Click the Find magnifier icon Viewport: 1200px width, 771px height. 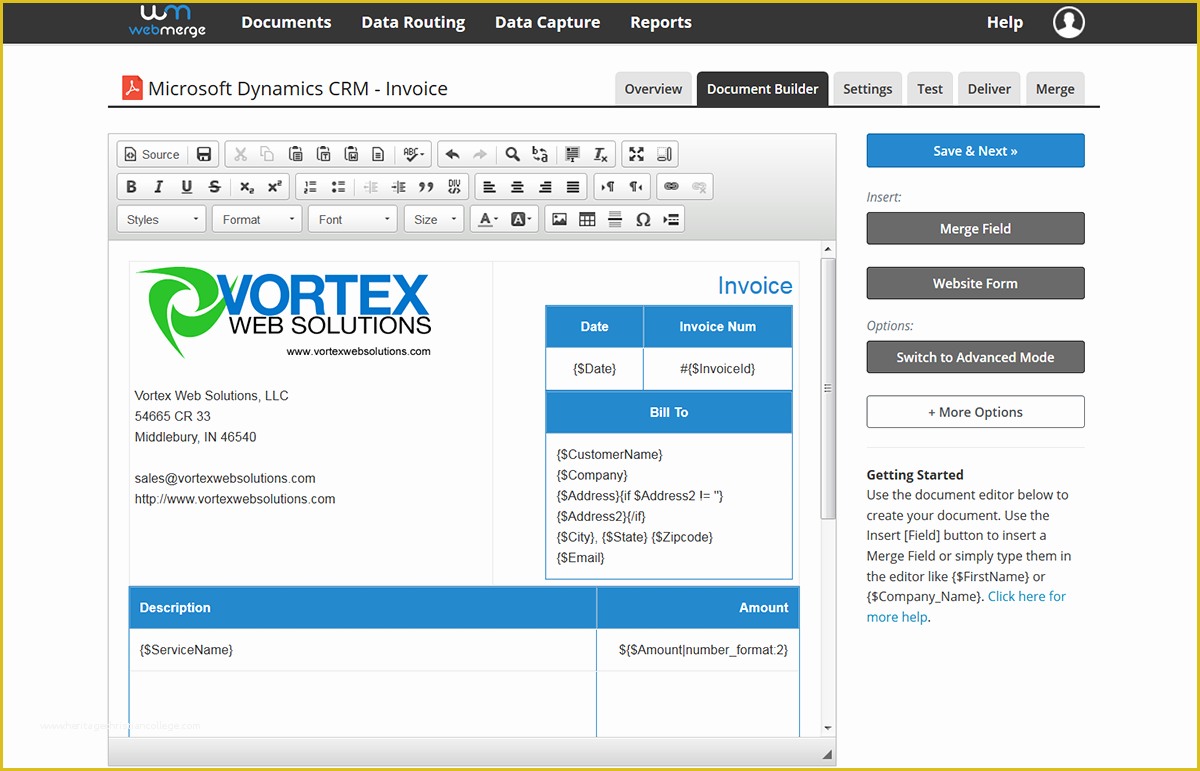point(512,154)
